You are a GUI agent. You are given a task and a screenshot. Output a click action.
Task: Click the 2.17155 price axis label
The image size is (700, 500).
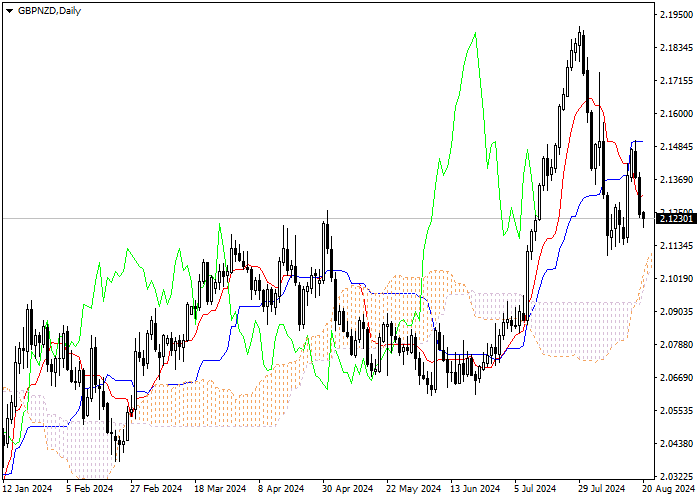coord(676,81)
